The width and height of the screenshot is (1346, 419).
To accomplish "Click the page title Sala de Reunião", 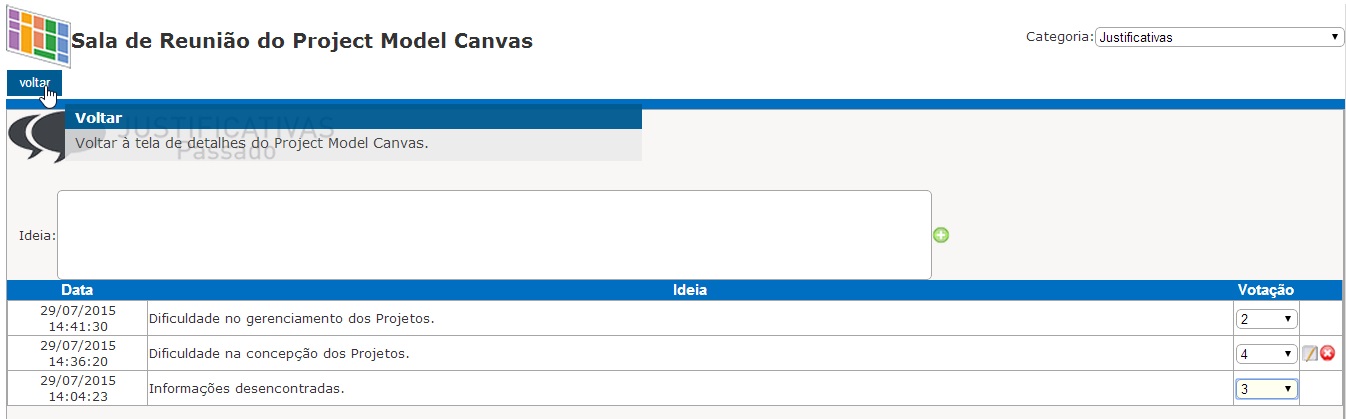I will (302, 41).
